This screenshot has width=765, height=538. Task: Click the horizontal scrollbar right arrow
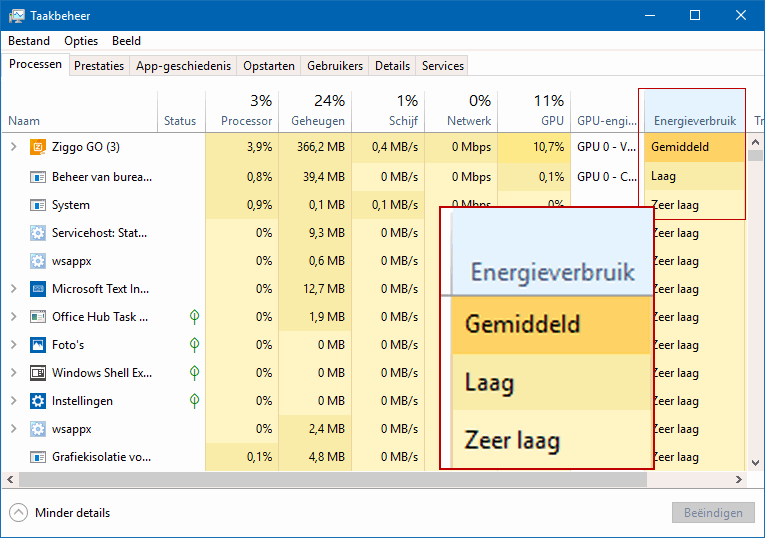[739, 479]
